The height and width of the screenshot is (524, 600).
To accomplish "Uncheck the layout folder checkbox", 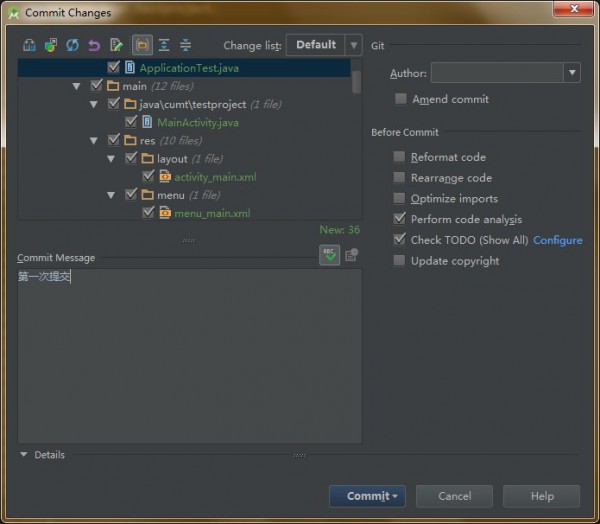I will coord(130,158).
